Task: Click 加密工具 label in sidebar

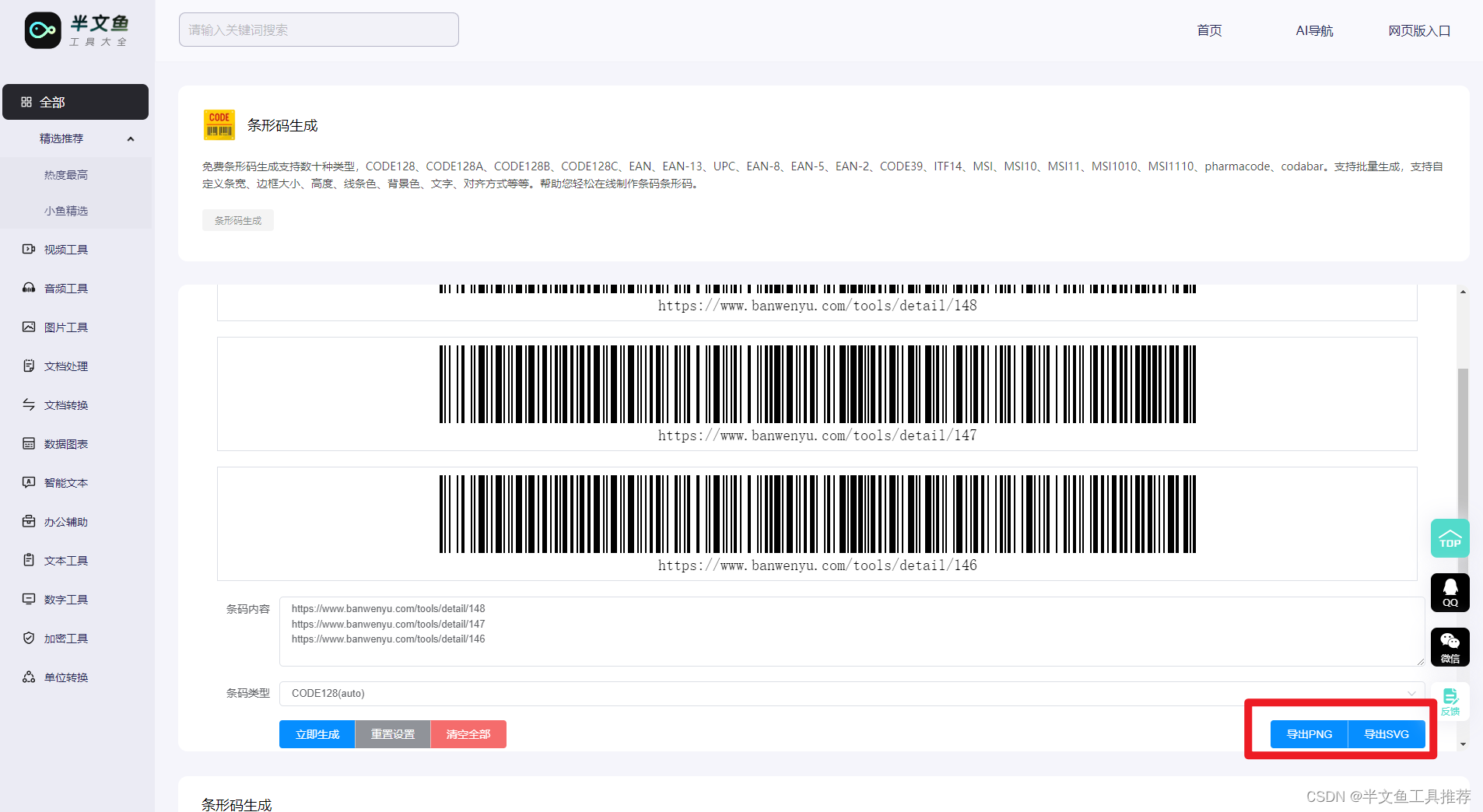Action: [x=66, y=639]
